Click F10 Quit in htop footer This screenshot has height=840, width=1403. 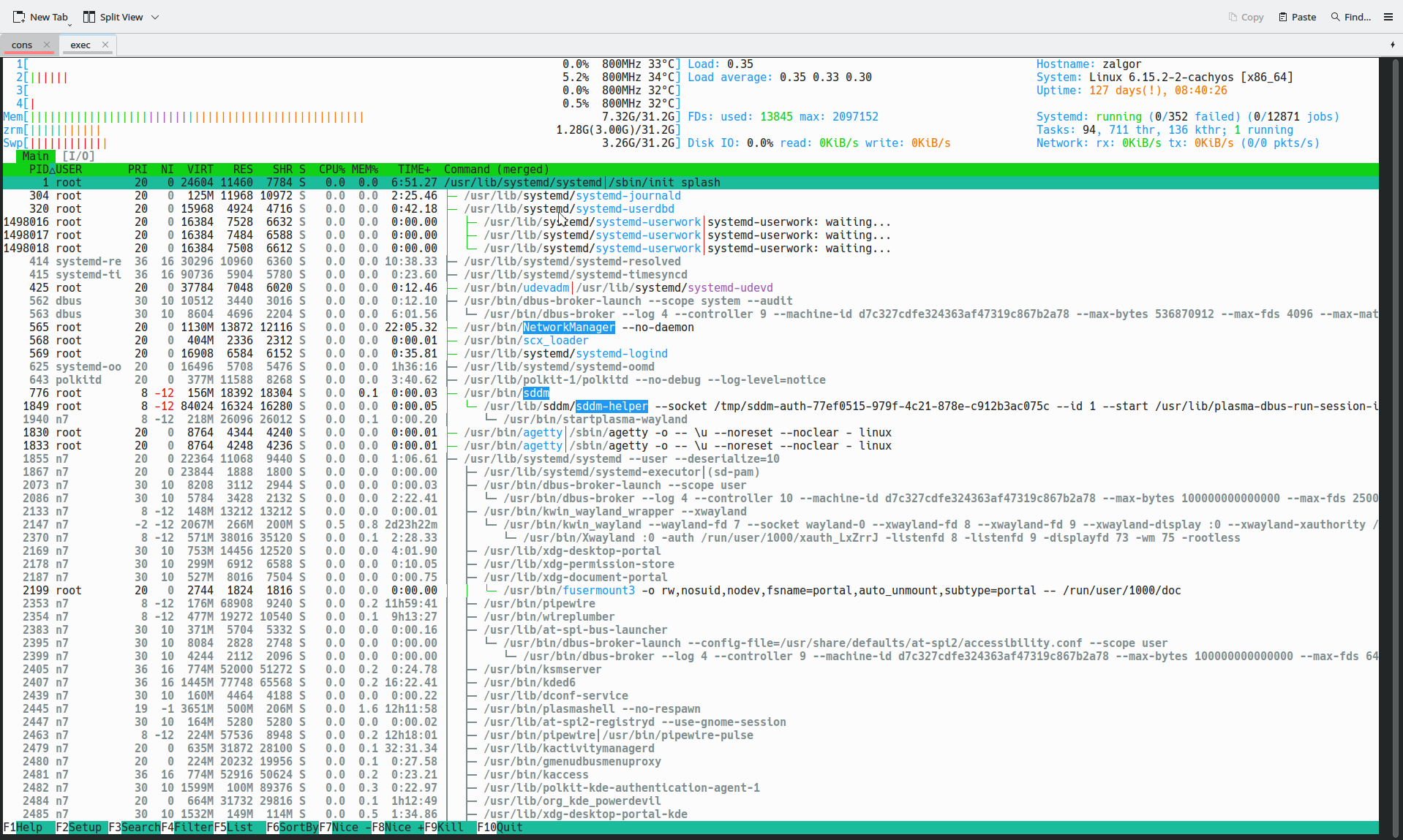pos(500,828)
